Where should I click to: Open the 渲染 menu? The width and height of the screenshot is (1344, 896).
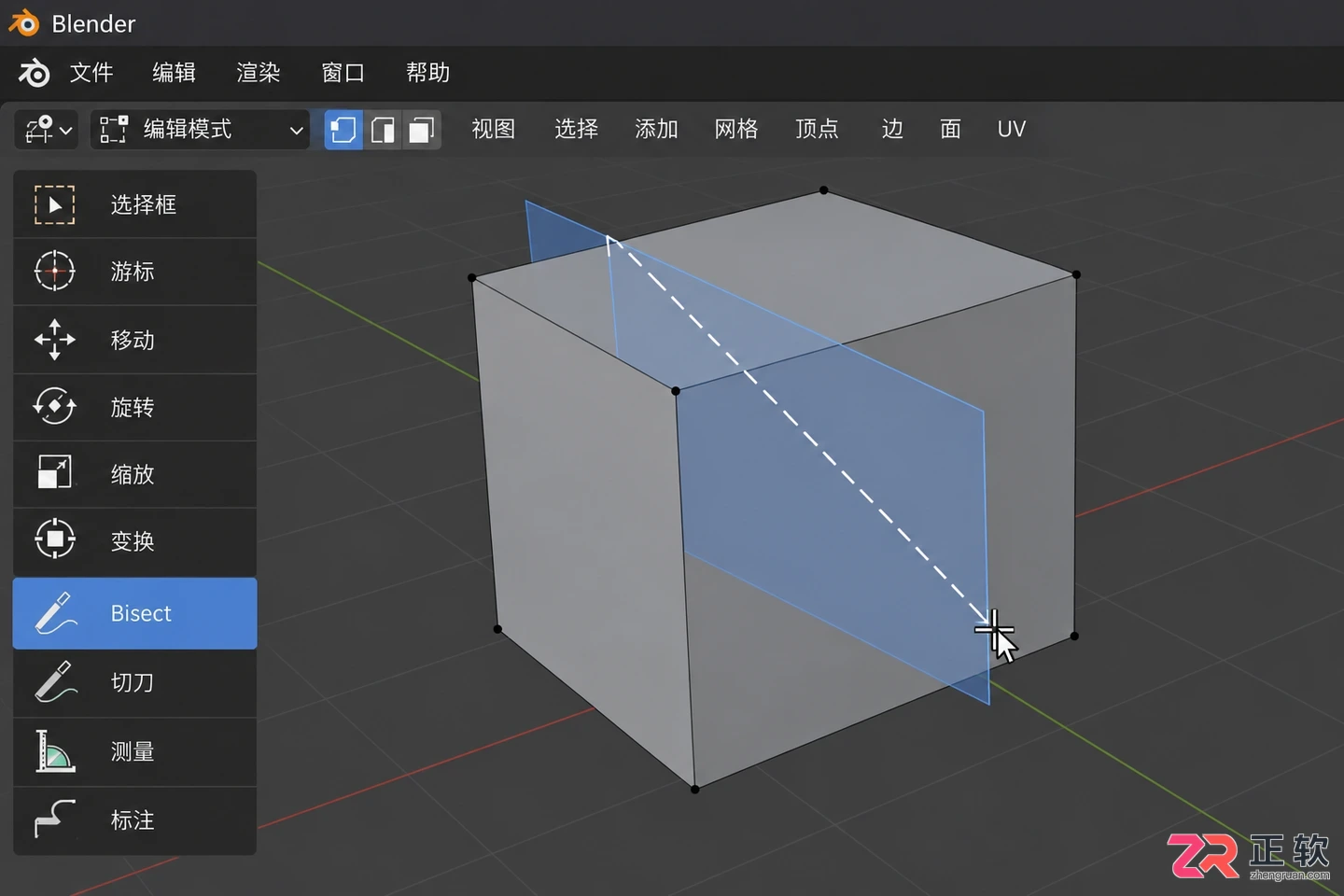[259, 73]
